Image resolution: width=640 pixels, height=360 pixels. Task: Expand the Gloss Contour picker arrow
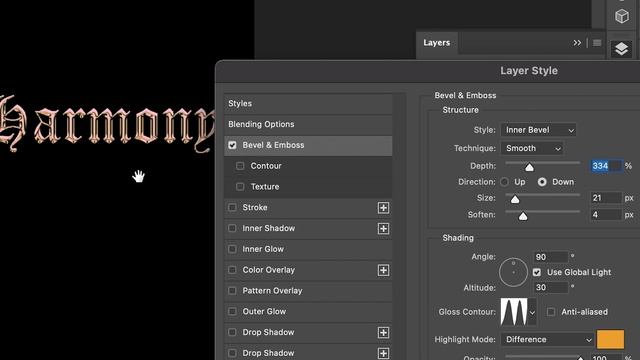[532, 313]
